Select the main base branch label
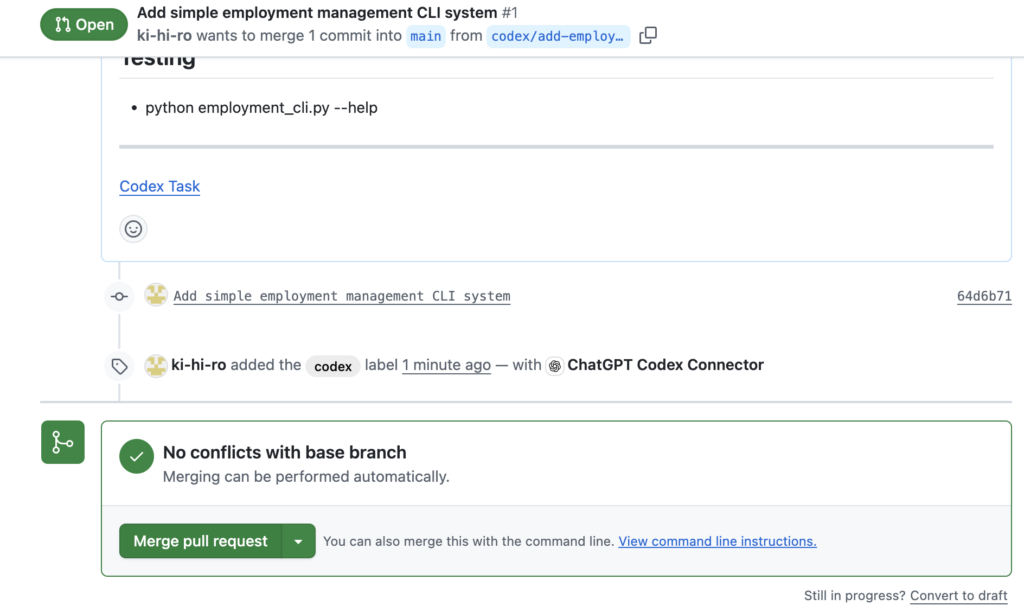This screenshot has height=612, width=1024. (426, 36)
